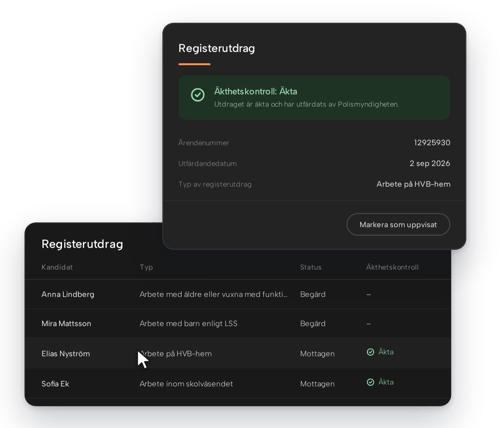Click the Status column header
The image size is (500, 428).
(311, 267)
